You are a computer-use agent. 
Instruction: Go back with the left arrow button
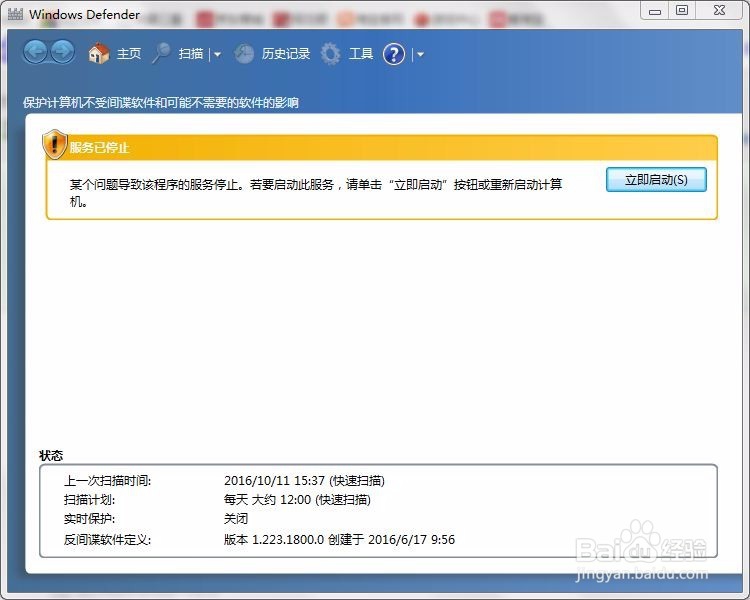(x=35, y=52)
